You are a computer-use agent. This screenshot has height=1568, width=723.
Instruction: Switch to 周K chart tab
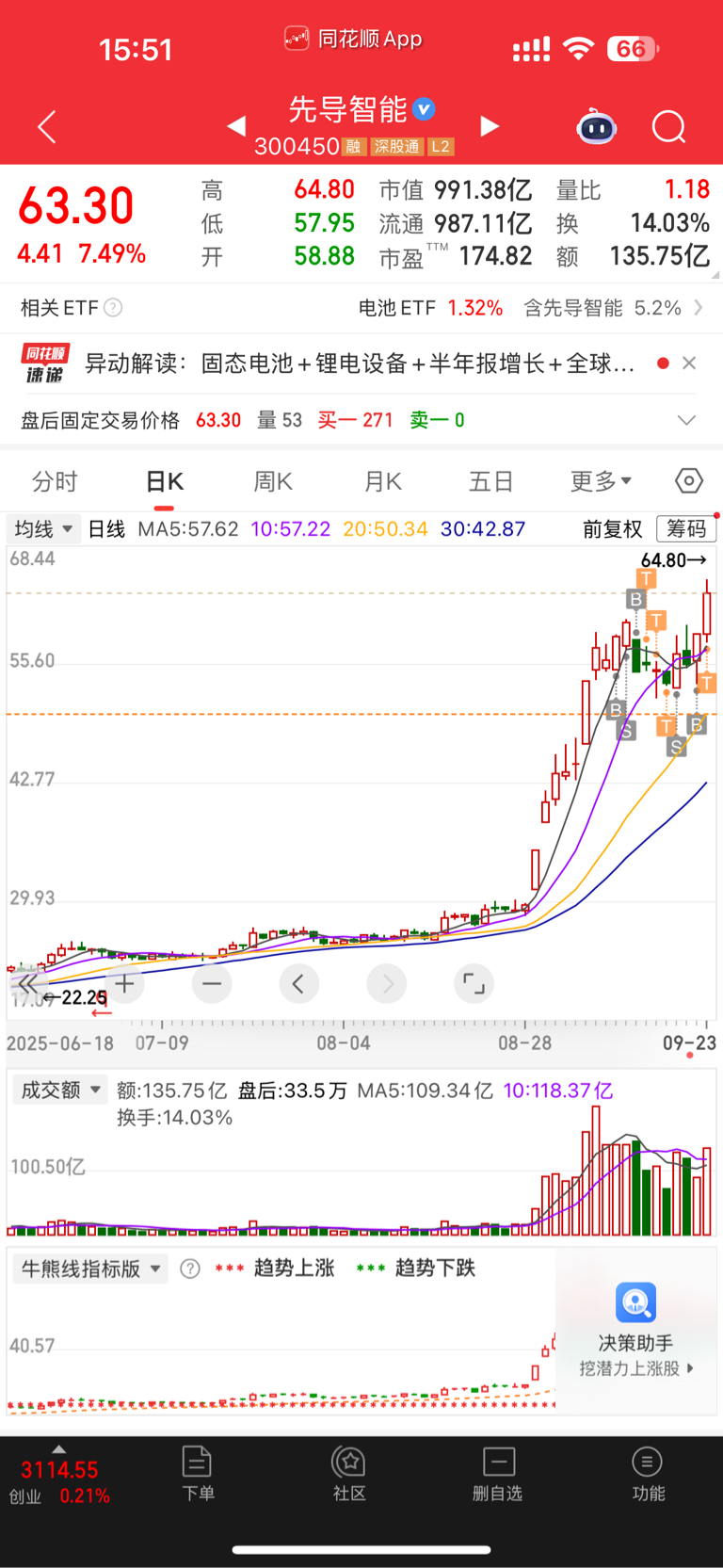[273, 481]
